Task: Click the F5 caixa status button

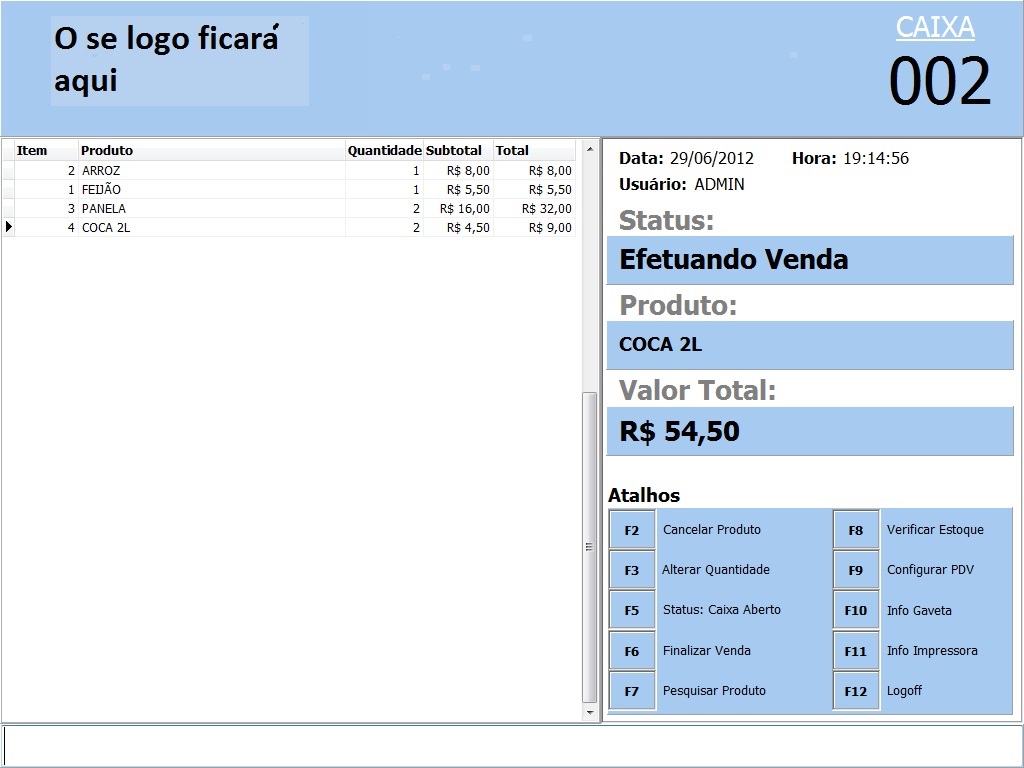Action: 632,610
